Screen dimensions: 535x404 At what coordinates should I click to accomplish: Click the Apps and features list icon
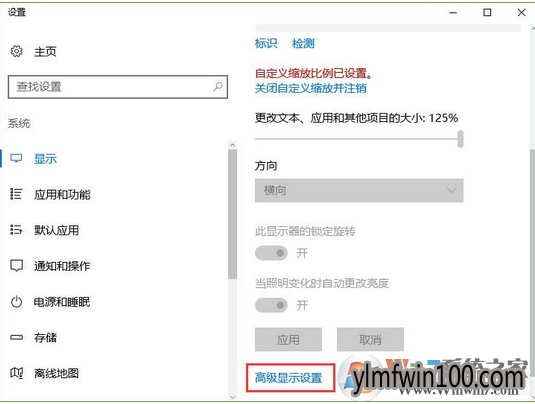coord(16,194)
